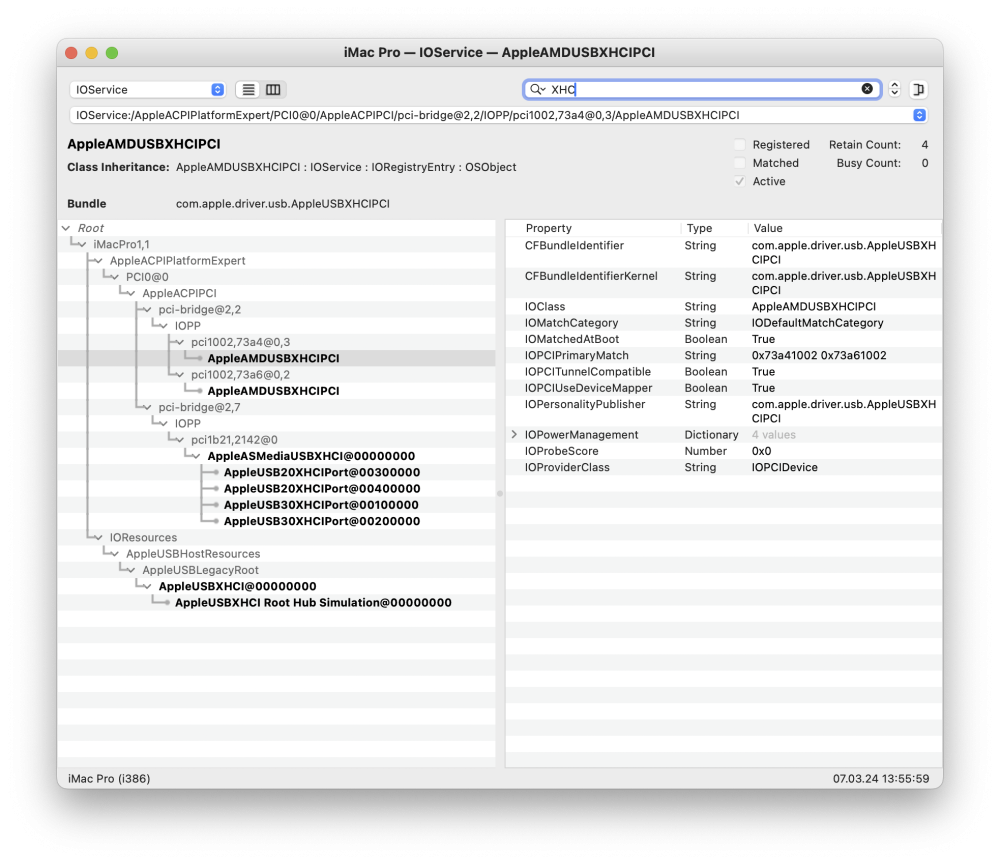The height and width of the screenshot is (864, 1000).
Task: Open search options magnifier menu
Action: tap(538, 90)
